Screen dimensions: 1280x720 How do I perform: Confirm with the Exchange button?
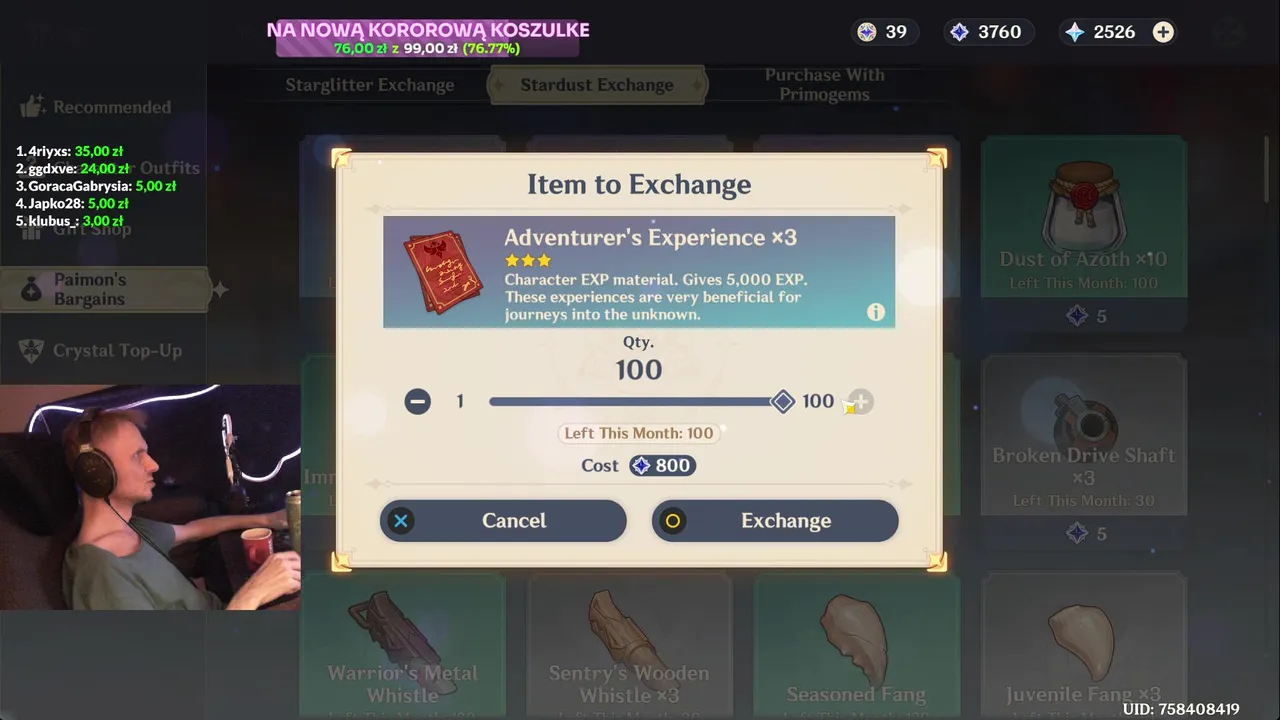tap(775, 521)
